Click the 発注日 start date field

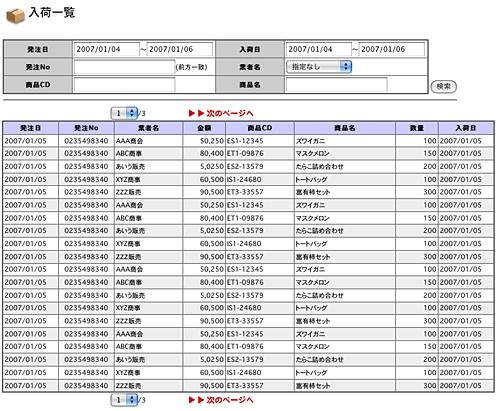107,49
